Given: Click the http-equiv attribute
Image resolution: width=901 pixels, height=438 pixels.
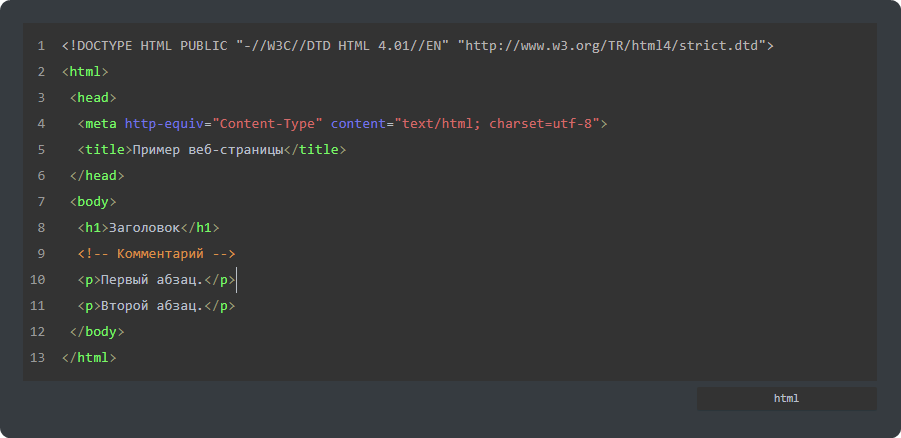Looking at the screenshot, I should click(x=164, y=124).
